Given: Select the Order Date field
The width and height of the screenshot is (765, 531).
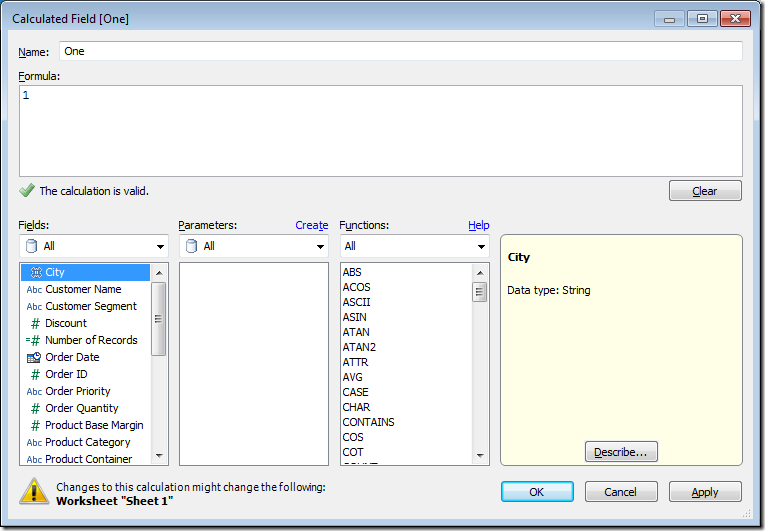Looking at the screenshot, I should 85,357.
